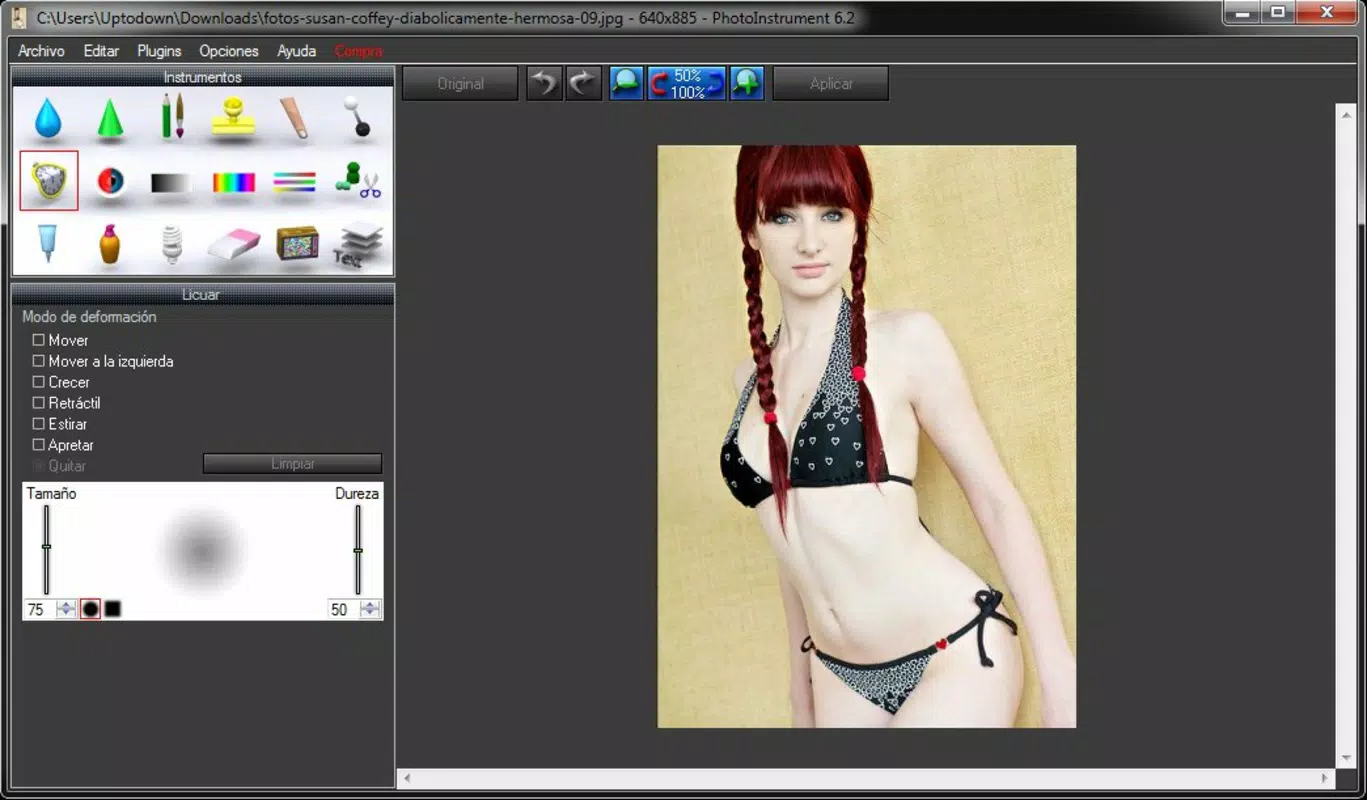Select the blue water drop blur tool
Screen dimensions: 1367x800
(48, 118)
